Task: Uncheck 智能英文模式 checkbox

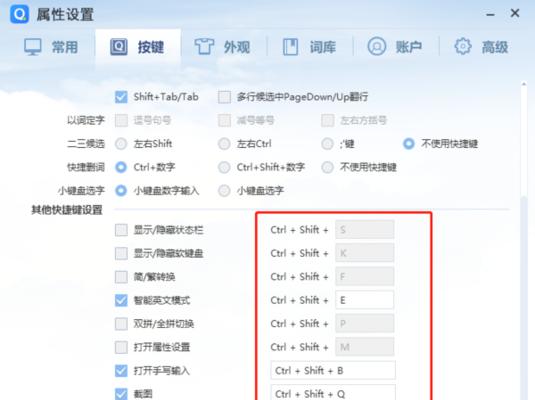Action: pyautogui.click(x=121, y=300)
